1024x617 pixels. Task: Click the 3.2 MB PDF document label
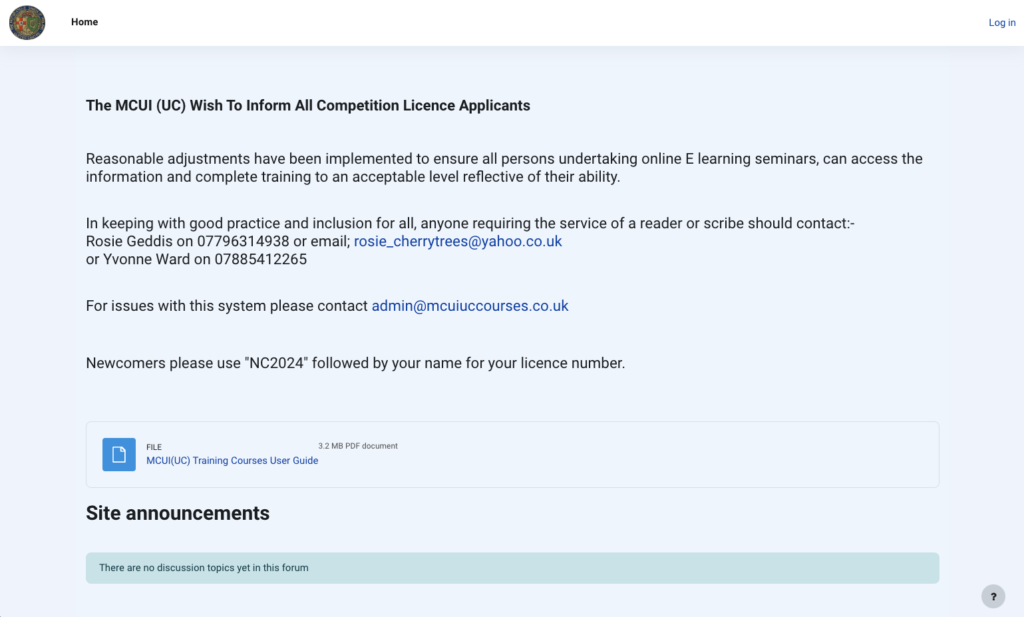pos(358,446)
